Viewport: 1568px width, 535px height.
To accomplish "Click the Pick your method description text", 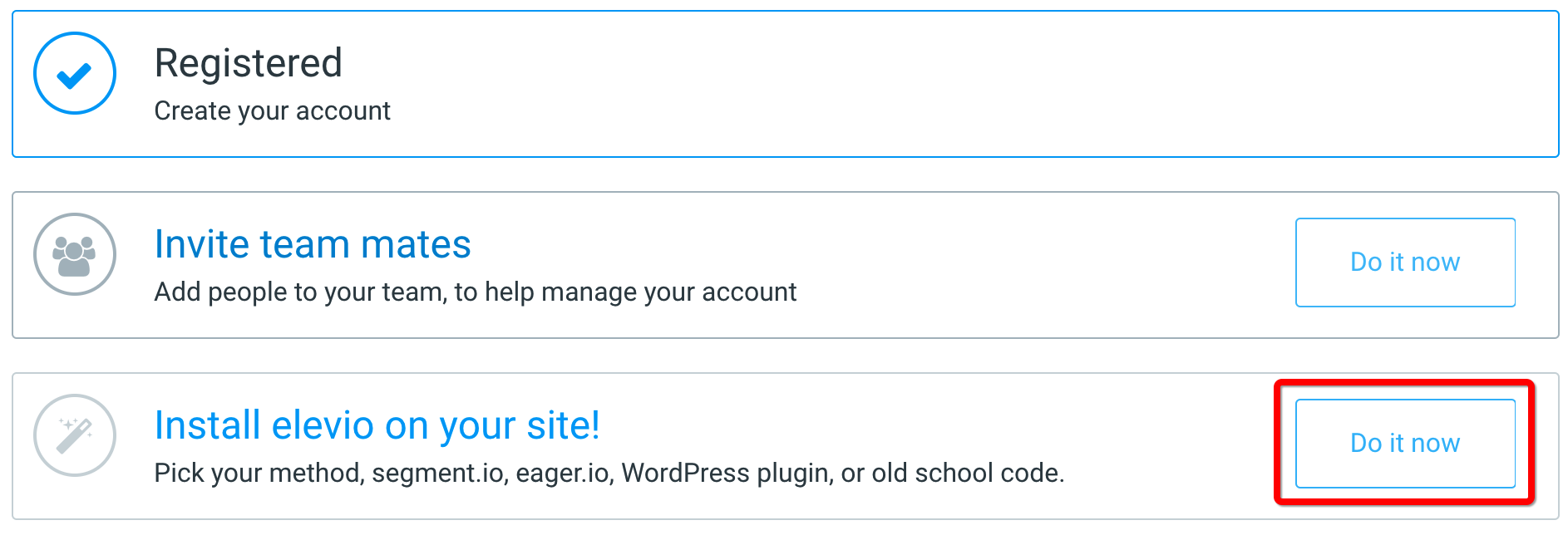I will click(609, 473).
